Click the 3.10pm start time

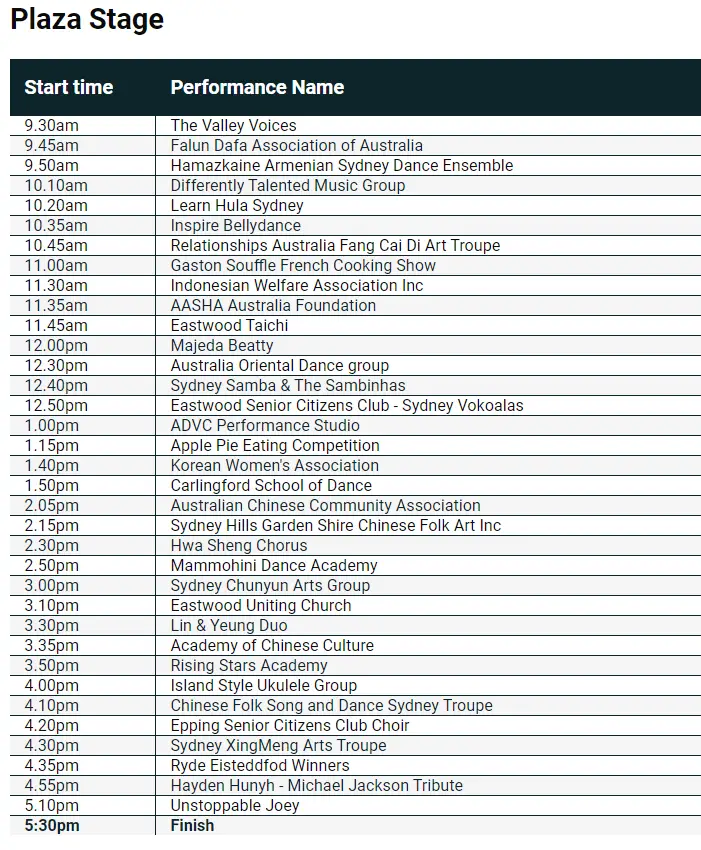(52, 606)
